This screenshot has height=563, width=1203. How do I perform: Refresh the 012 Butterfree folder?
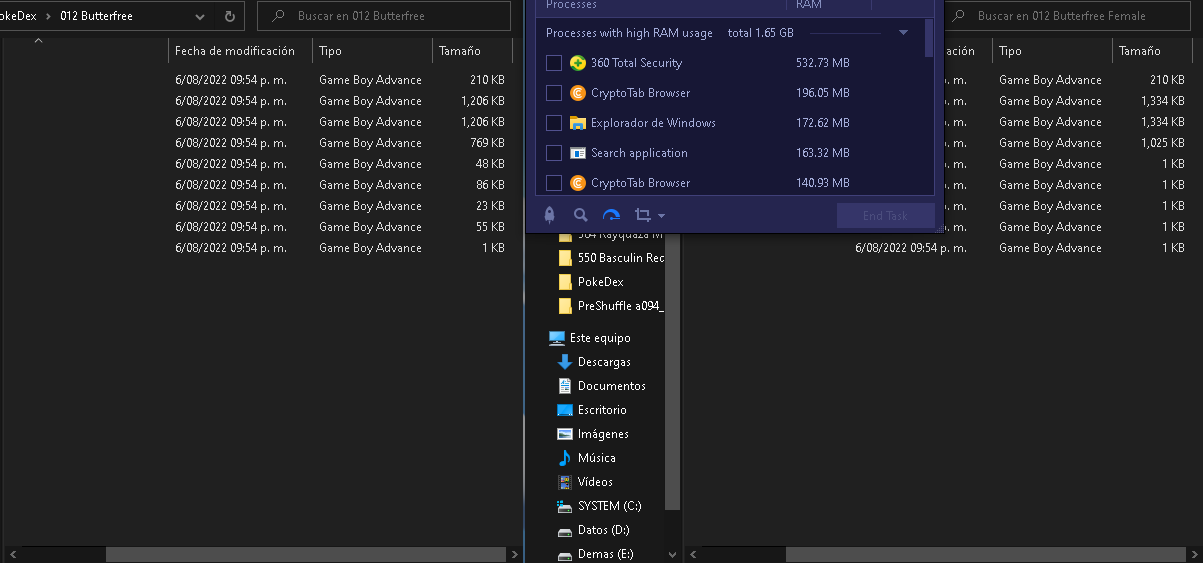tap(230, 17)
